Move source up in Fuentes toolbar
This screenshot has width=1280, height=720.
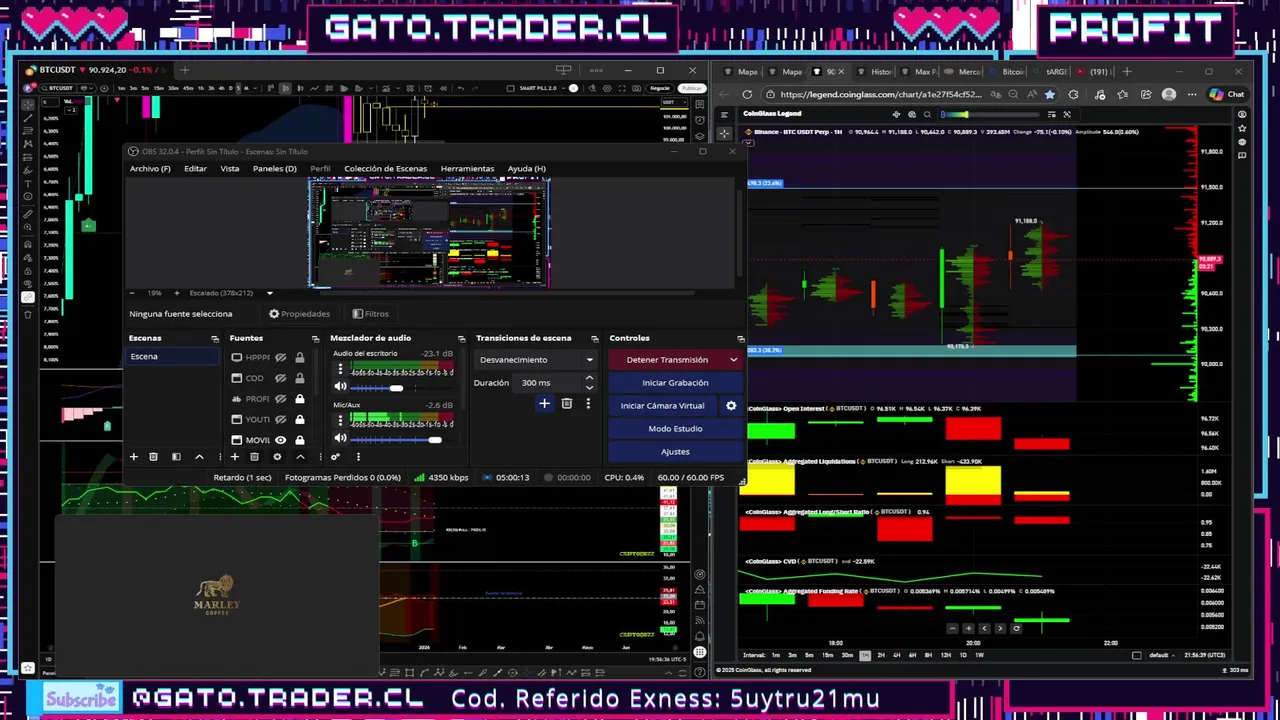coord(300,457)
